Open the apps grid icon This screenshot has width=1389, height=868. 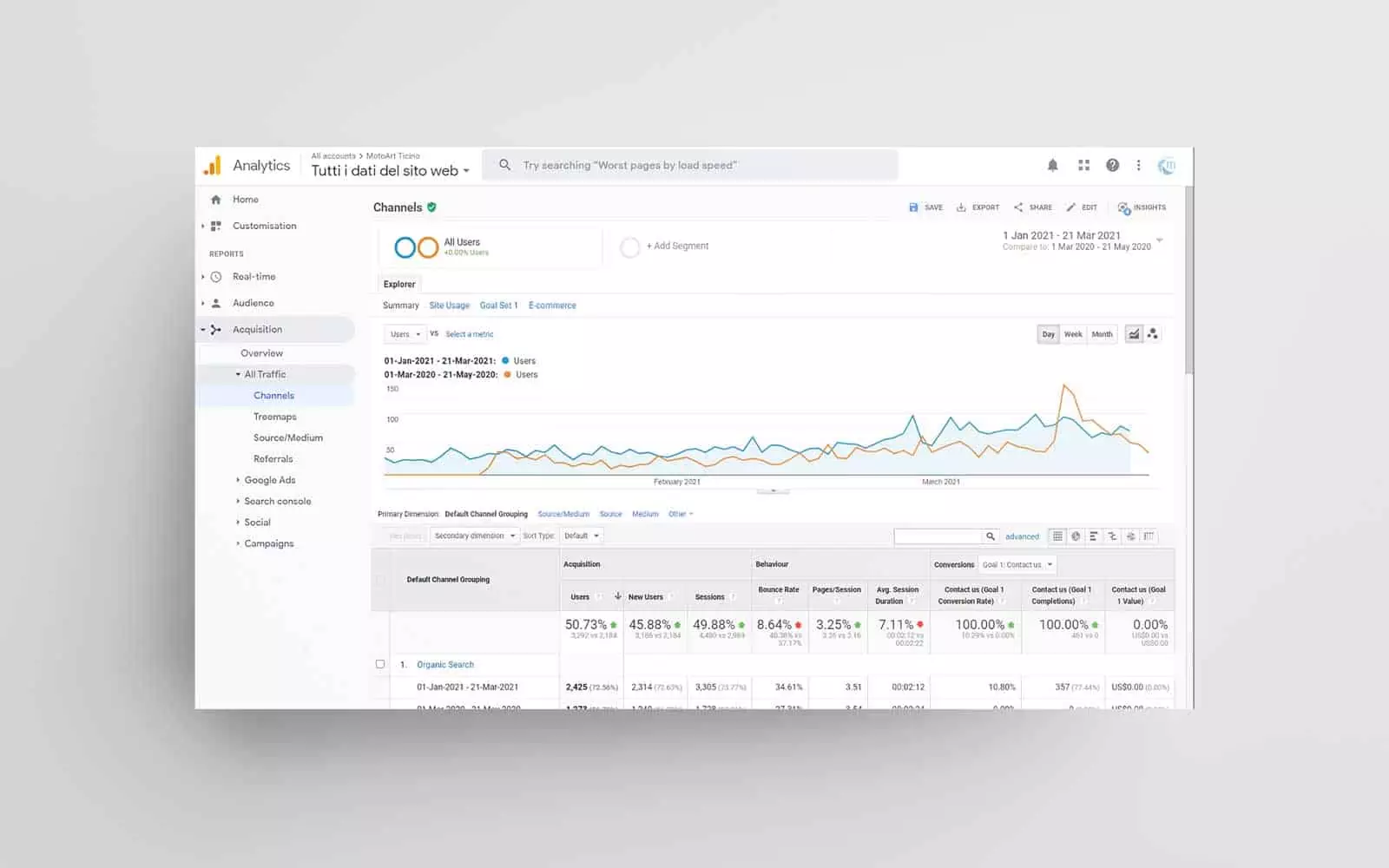[x=1083, y=165]
